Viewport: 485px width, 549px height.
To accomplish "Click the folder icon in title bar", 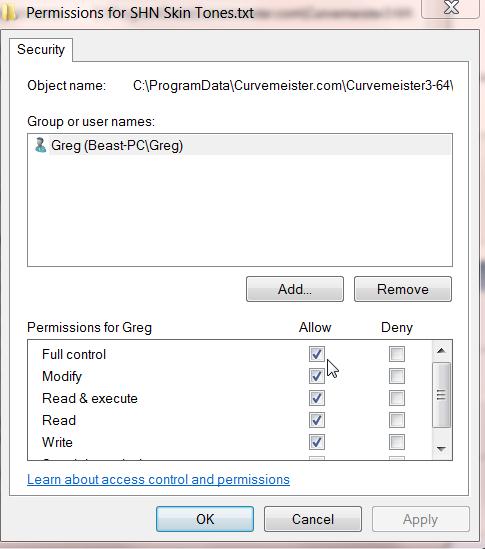I will [8, 13].
